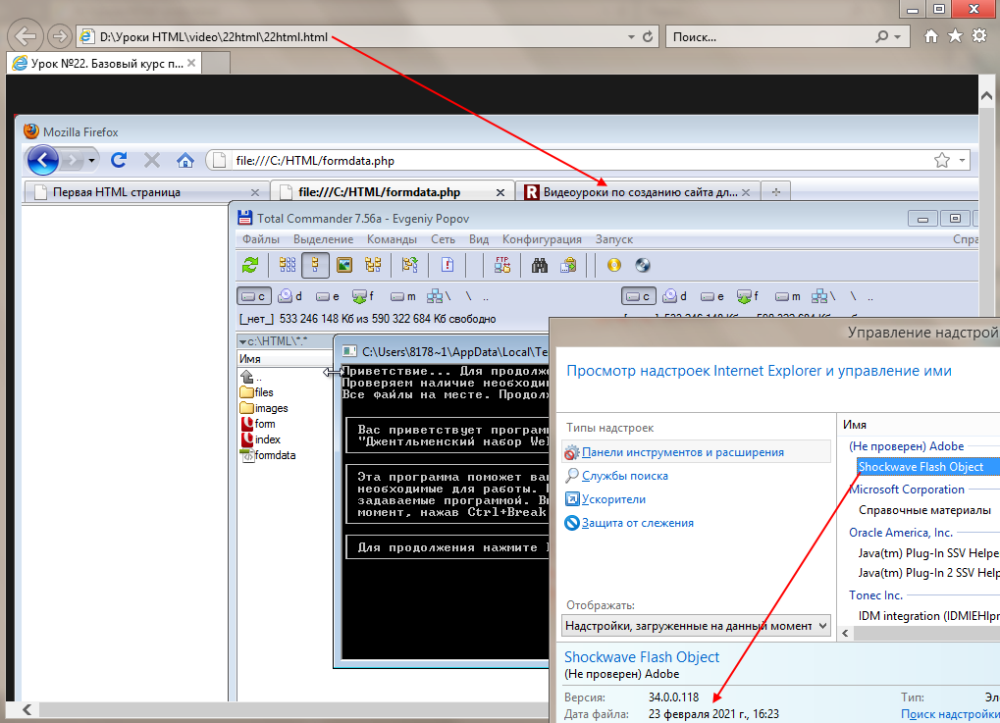Open new tab plus in Firefox
1000x723 pixels.
point(776,192)
